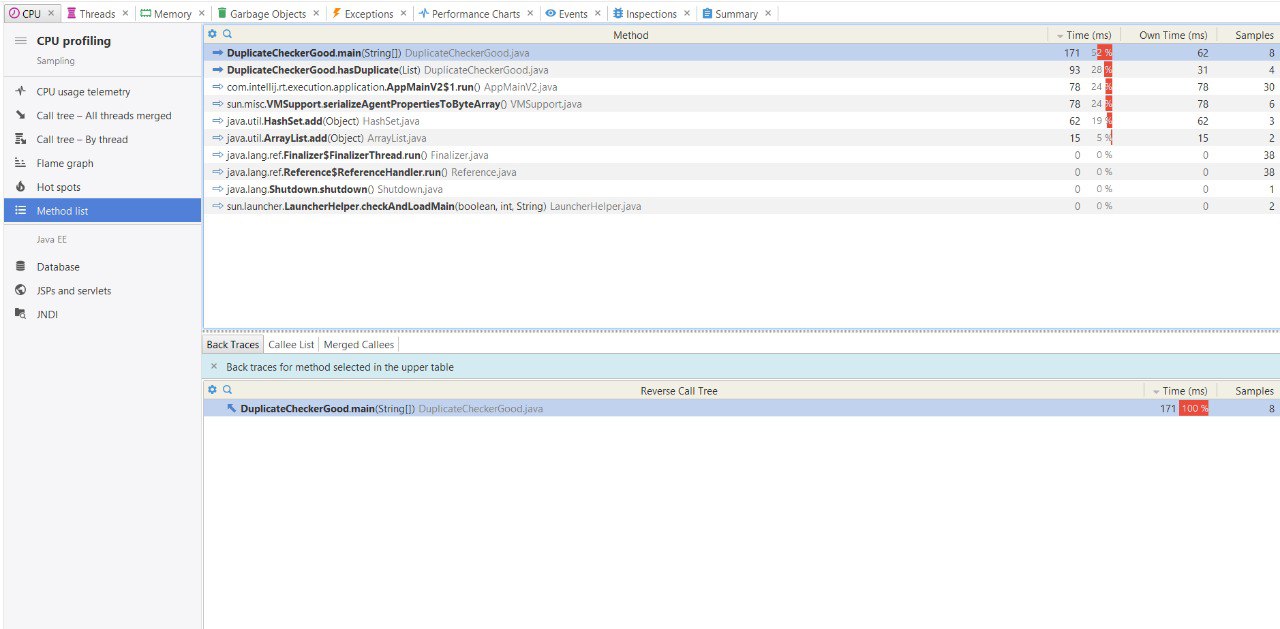
Task: Close the Threads tab
Action: coord(125,14)
